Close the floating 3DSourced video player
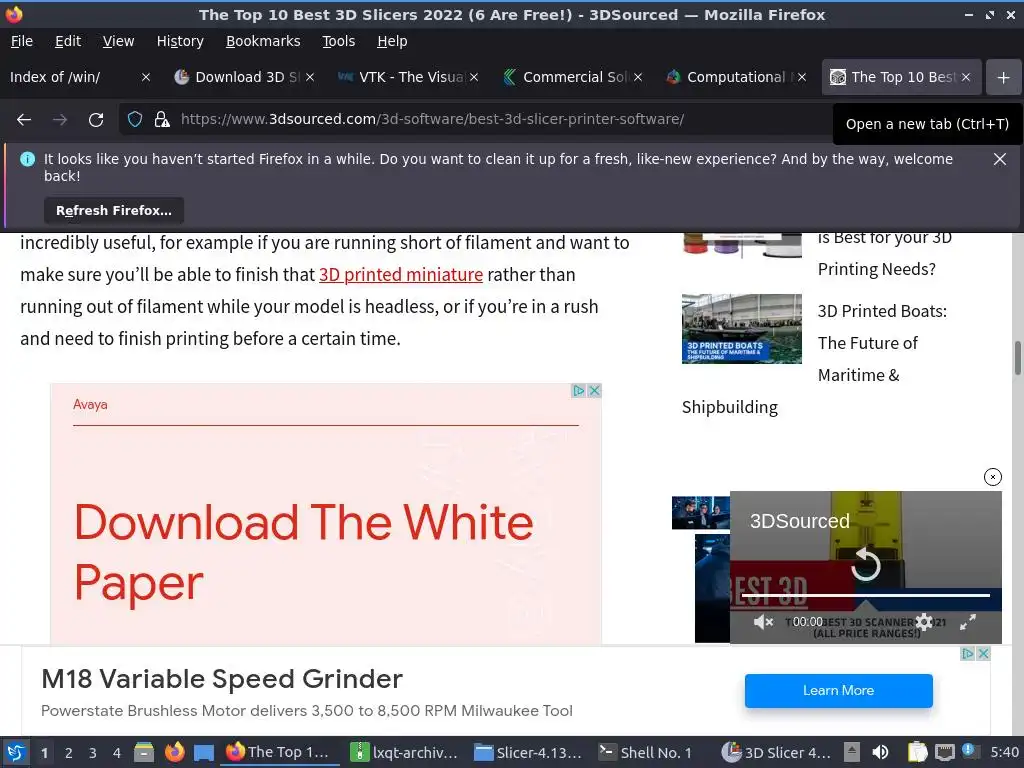This screenshot has height=768, width=1024. click(993, 477)
